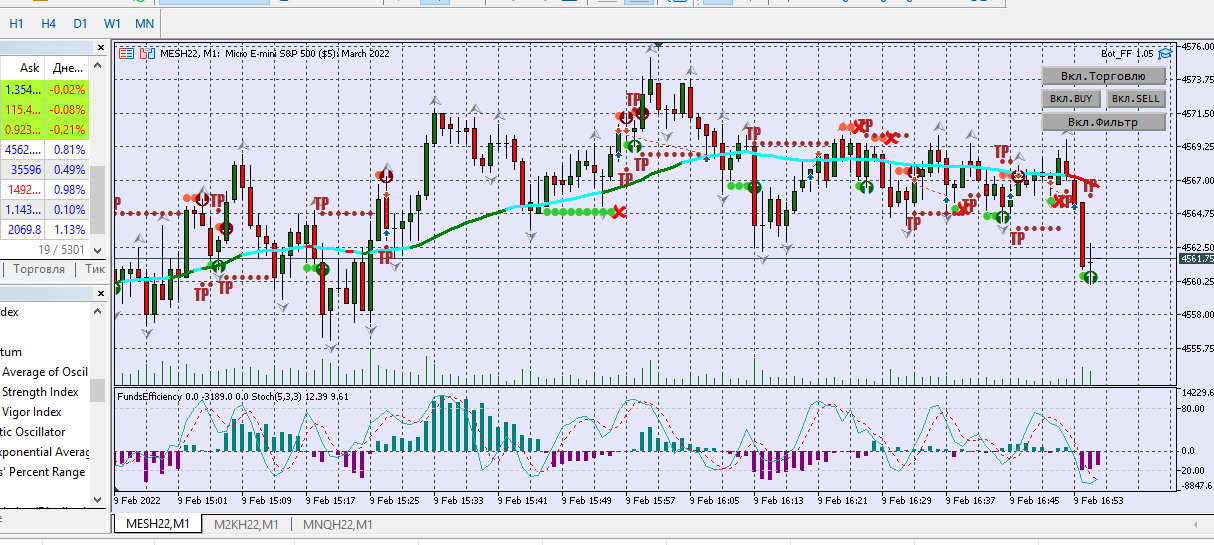
Task: Select the row with -0.02% change
Action: tap(45, 89)
